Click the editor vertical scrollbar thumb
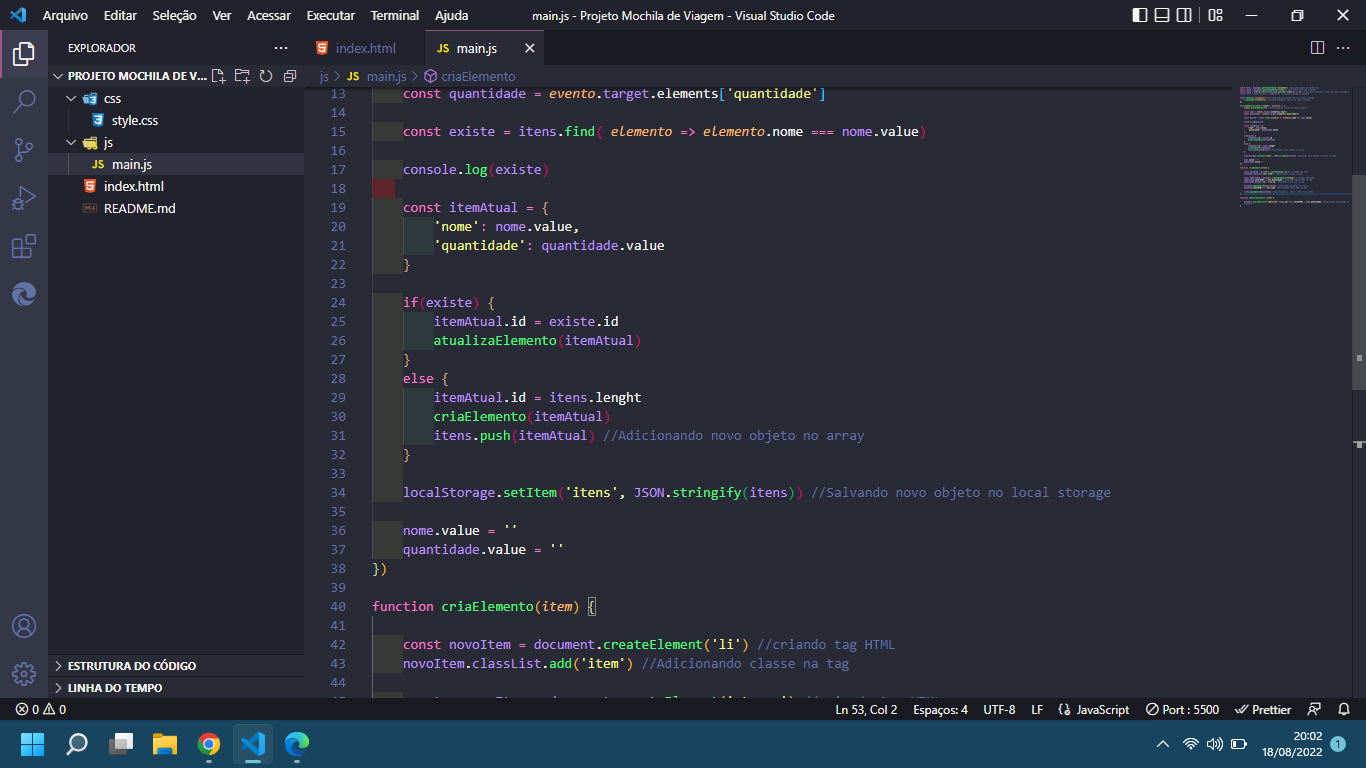 (x=1359, y=281)
